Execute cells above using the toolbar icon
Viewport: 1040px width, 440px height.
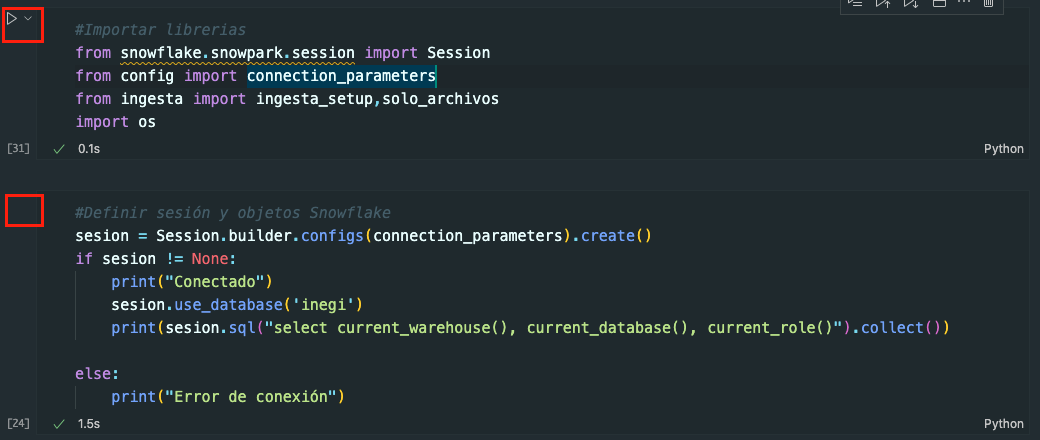[883, 4]
